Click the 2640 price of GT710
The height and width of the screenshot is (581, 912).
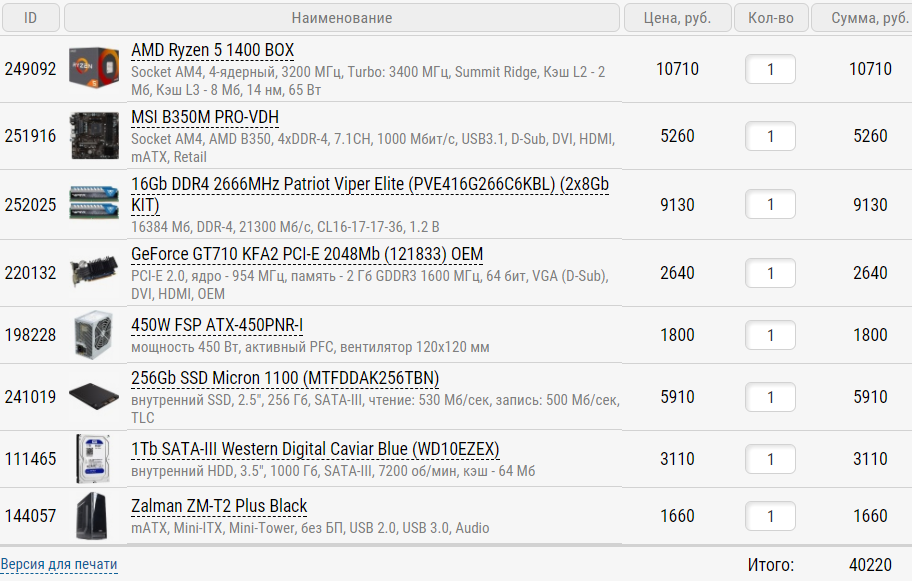pos(677,273)
